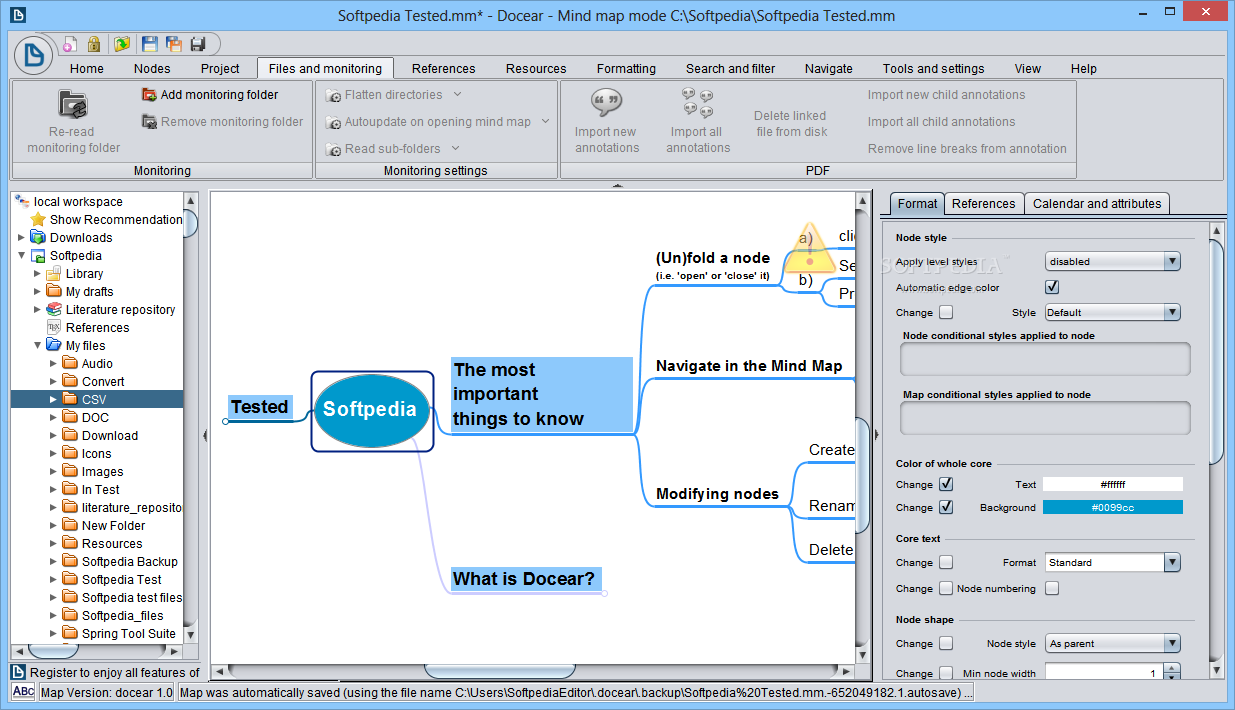This screenshot has height=710, width=1235.
Task: Click the dark save-all floppy icon
Action: pyautogui.click(x=198, y=44)
